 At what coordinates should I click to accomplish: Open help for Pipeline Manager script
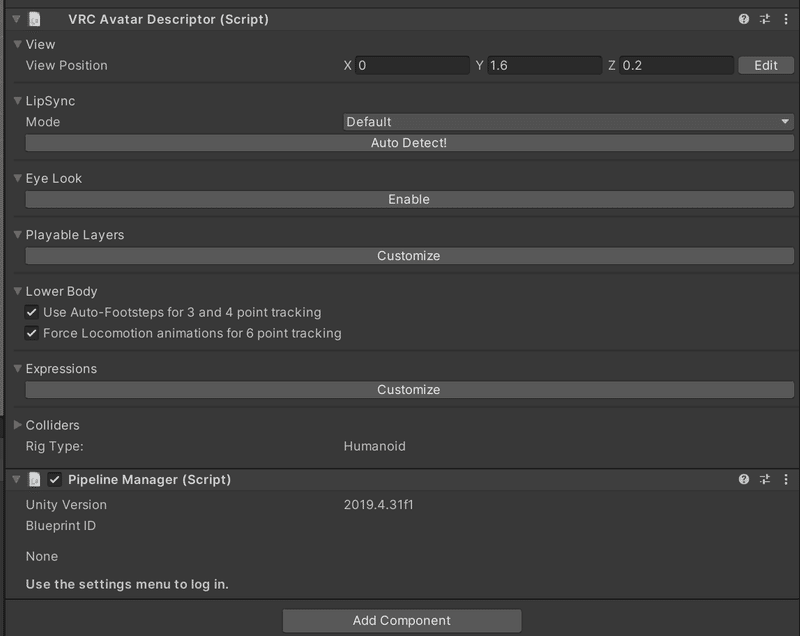(743, 479)
